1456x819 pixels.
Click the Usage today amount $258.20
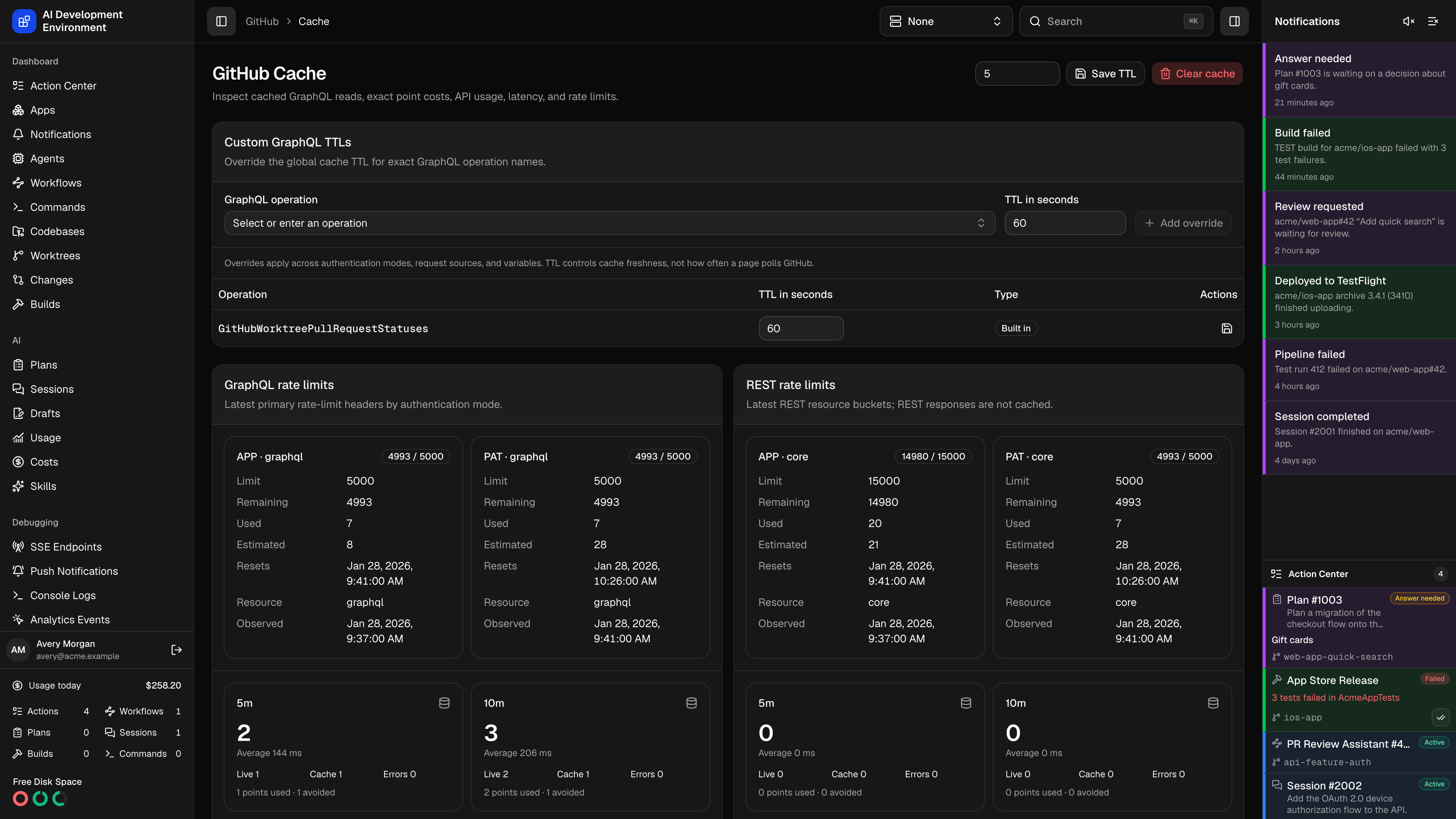pos(163,686)
